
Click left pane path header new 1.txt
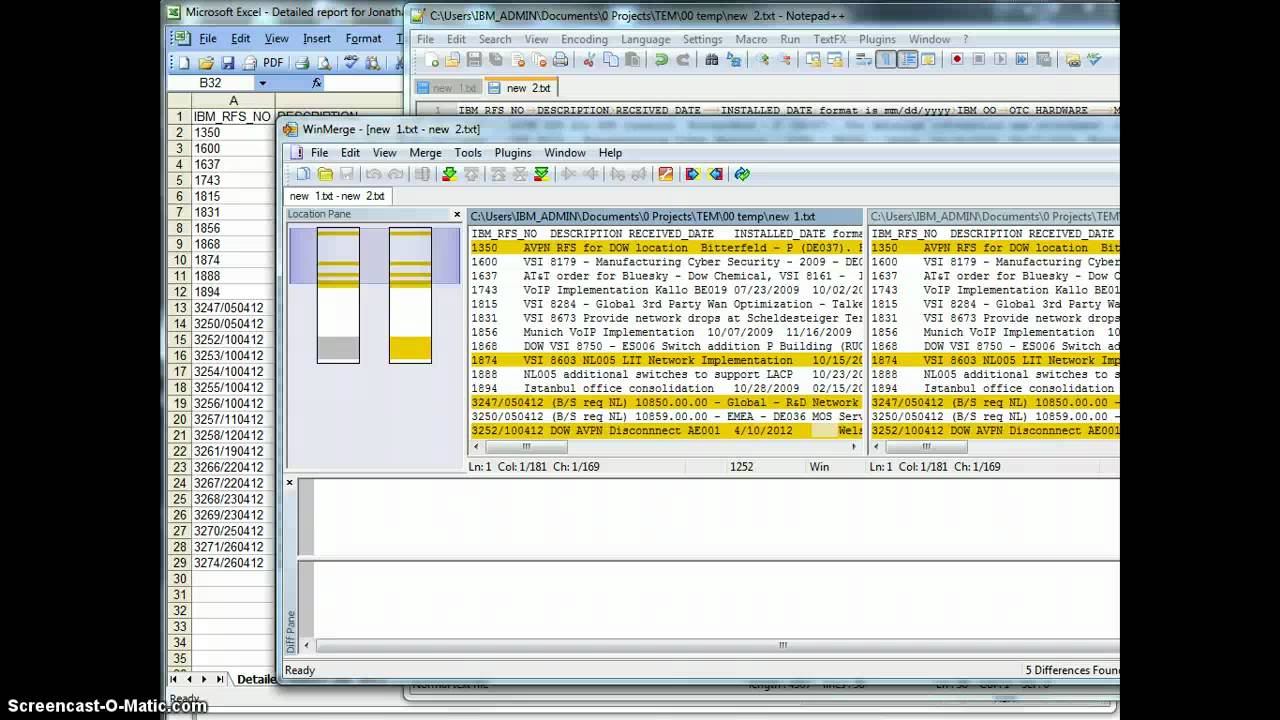coord(665,216)
